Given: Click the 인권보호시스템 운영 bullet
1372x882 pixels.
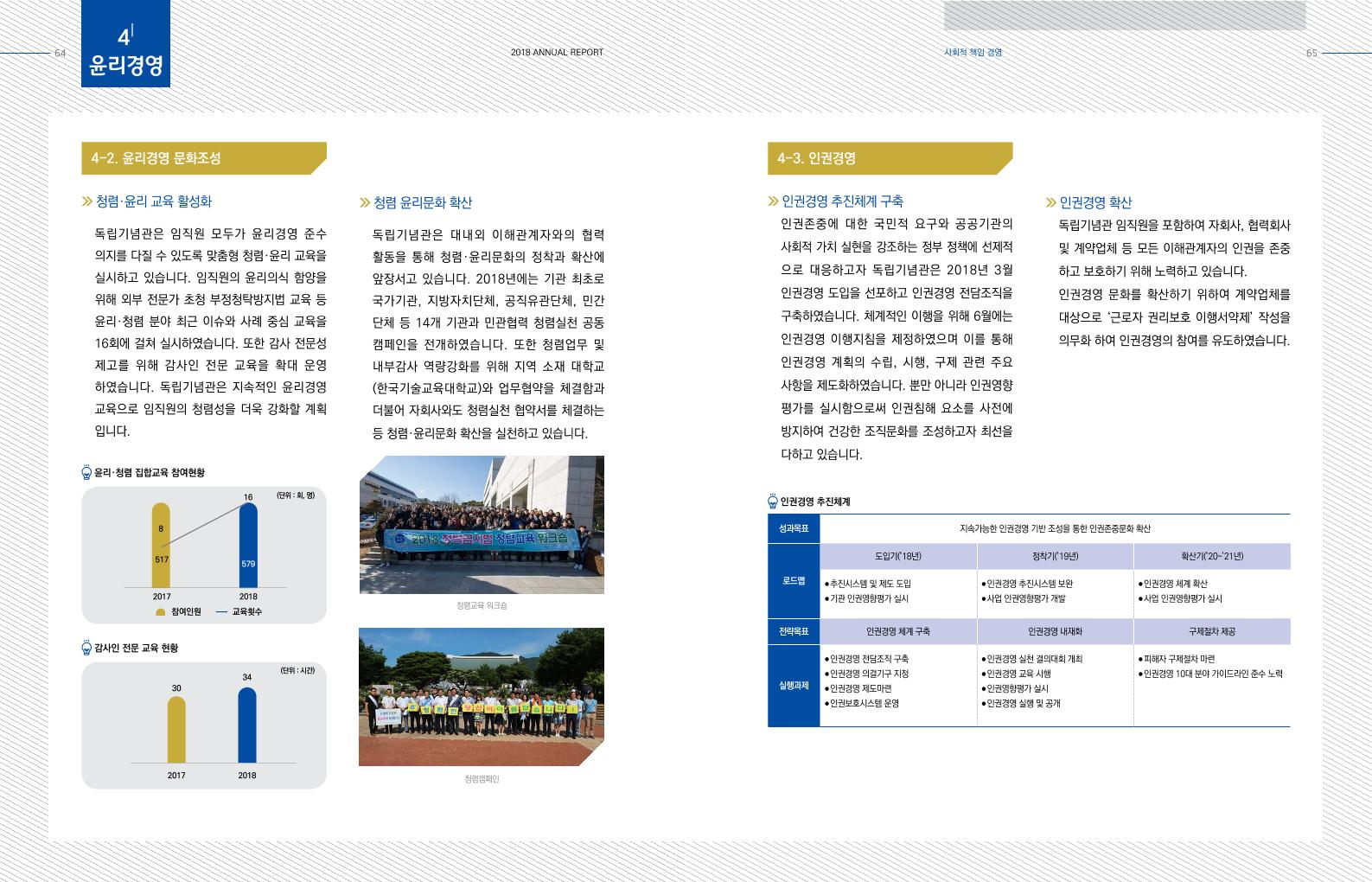Looking at the screenshot, I should point(862,703).
